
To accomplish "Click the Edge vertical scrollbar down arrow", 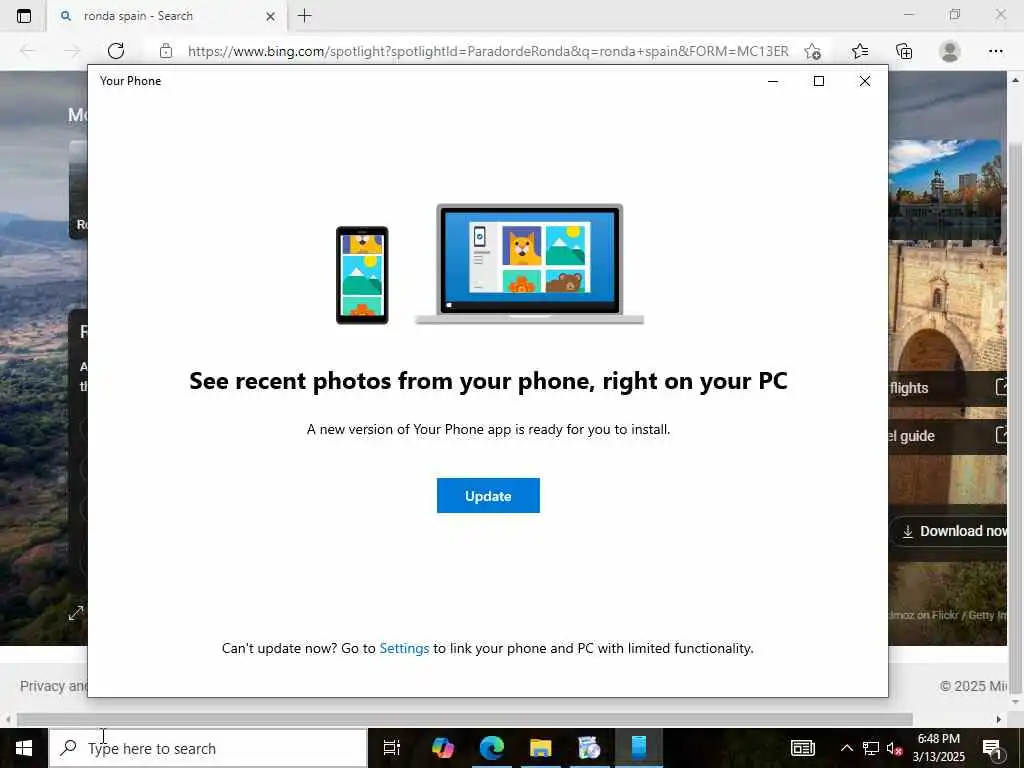I will pos(1016,702).
